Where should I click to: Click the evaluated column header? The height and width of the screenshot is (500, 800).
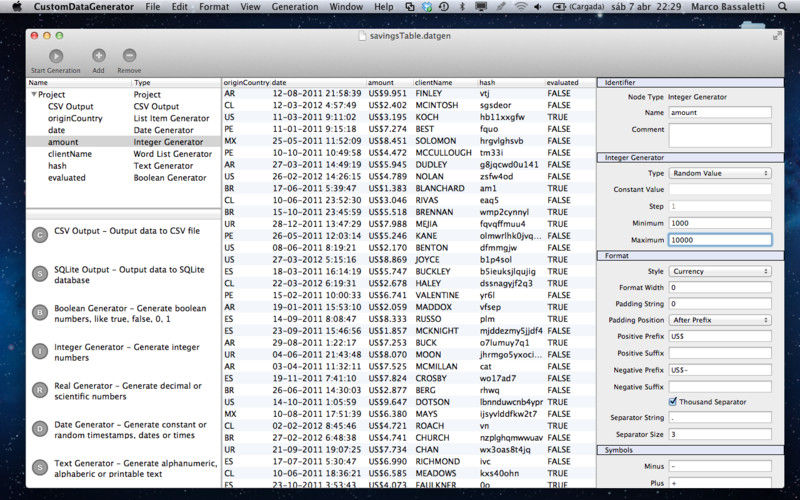pos(570,82)
